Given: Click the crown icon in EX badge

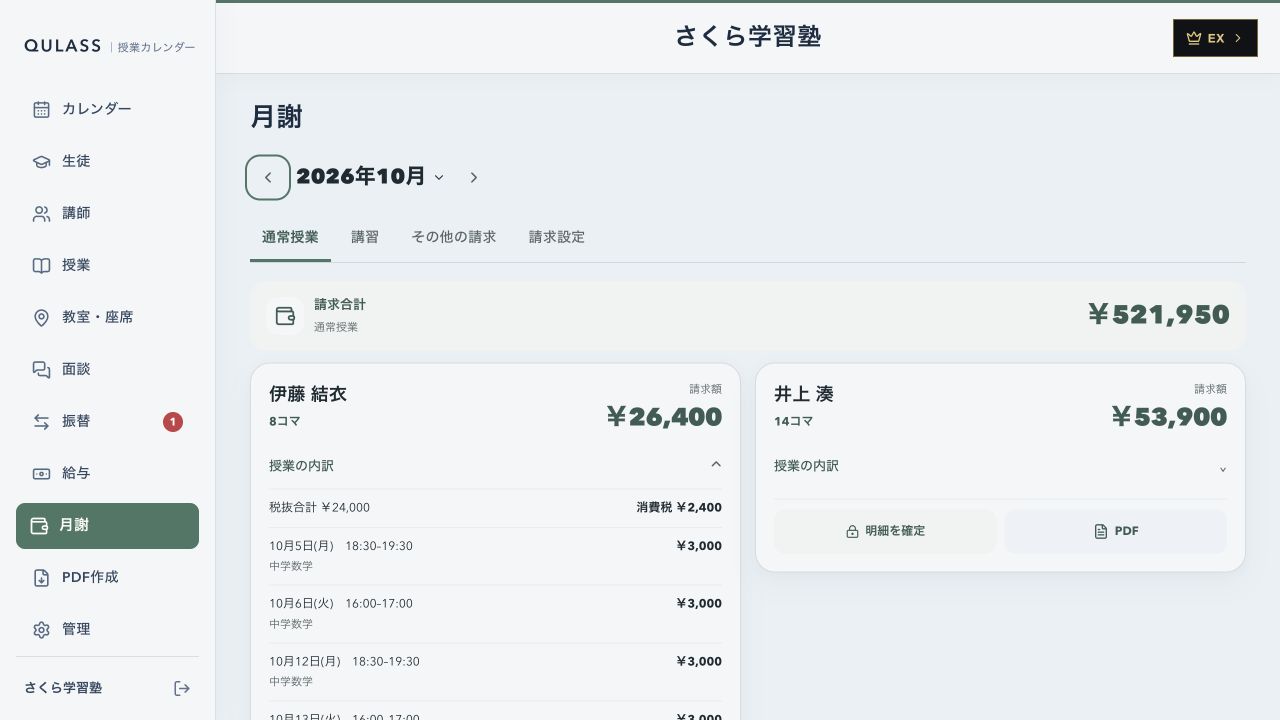Looking at the screenshot, I should 1193,38.
